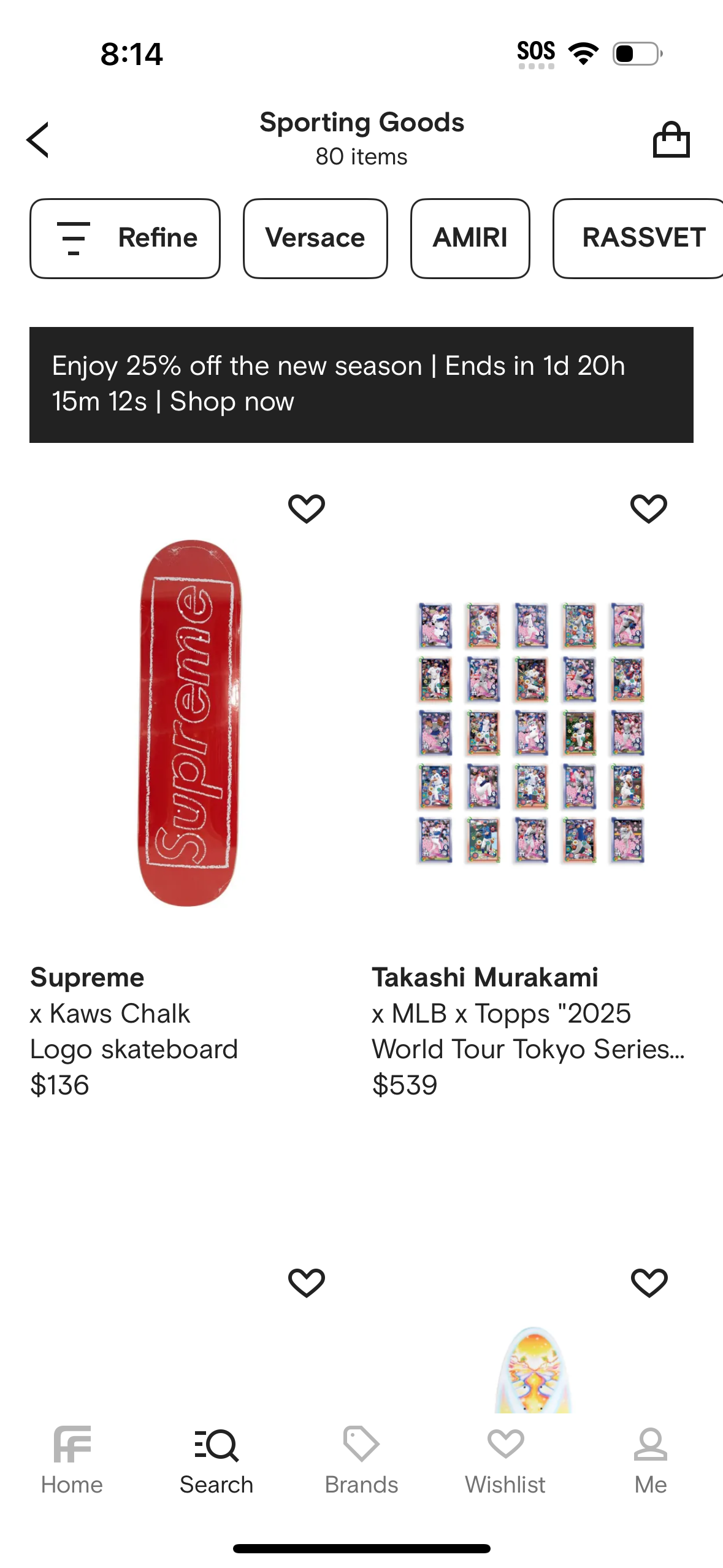Filter by Versace brand chip
This screenshot has width=723, height=1568.
[315, 238]
